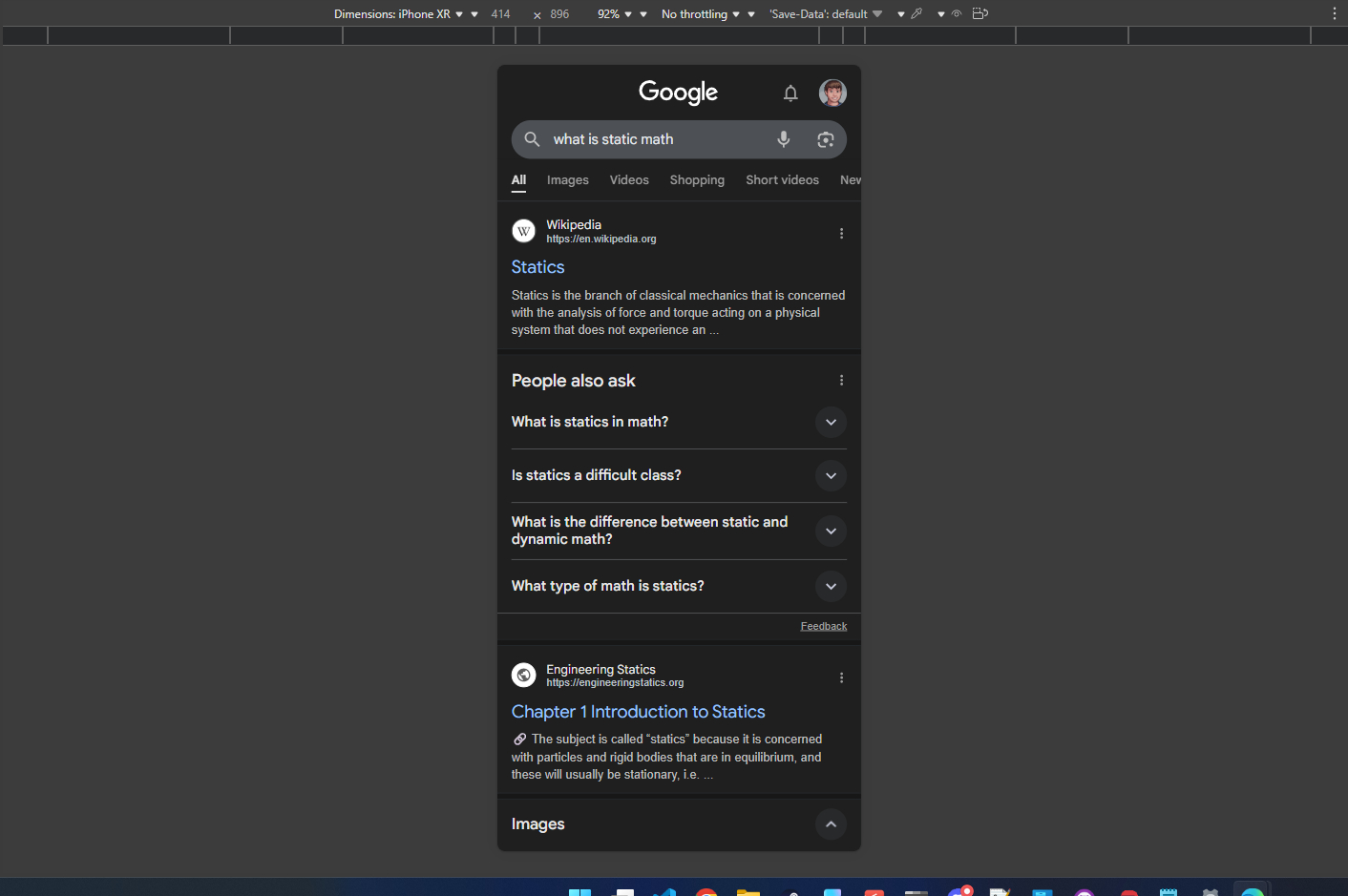Open the Google account profile avatar

click(832, 93)
